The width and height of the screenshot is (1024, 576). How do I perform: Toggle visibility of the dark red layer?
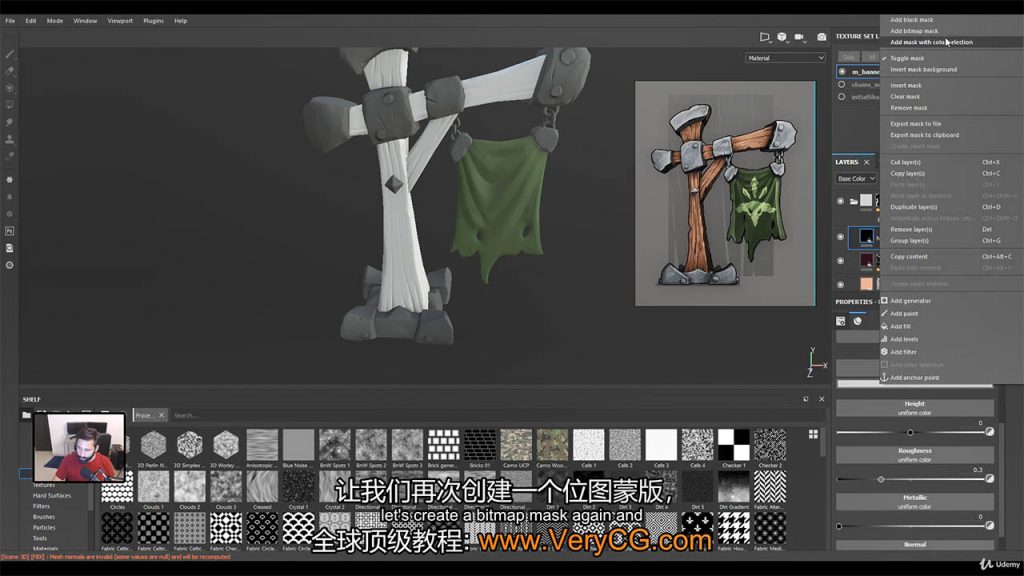[840, 261]
